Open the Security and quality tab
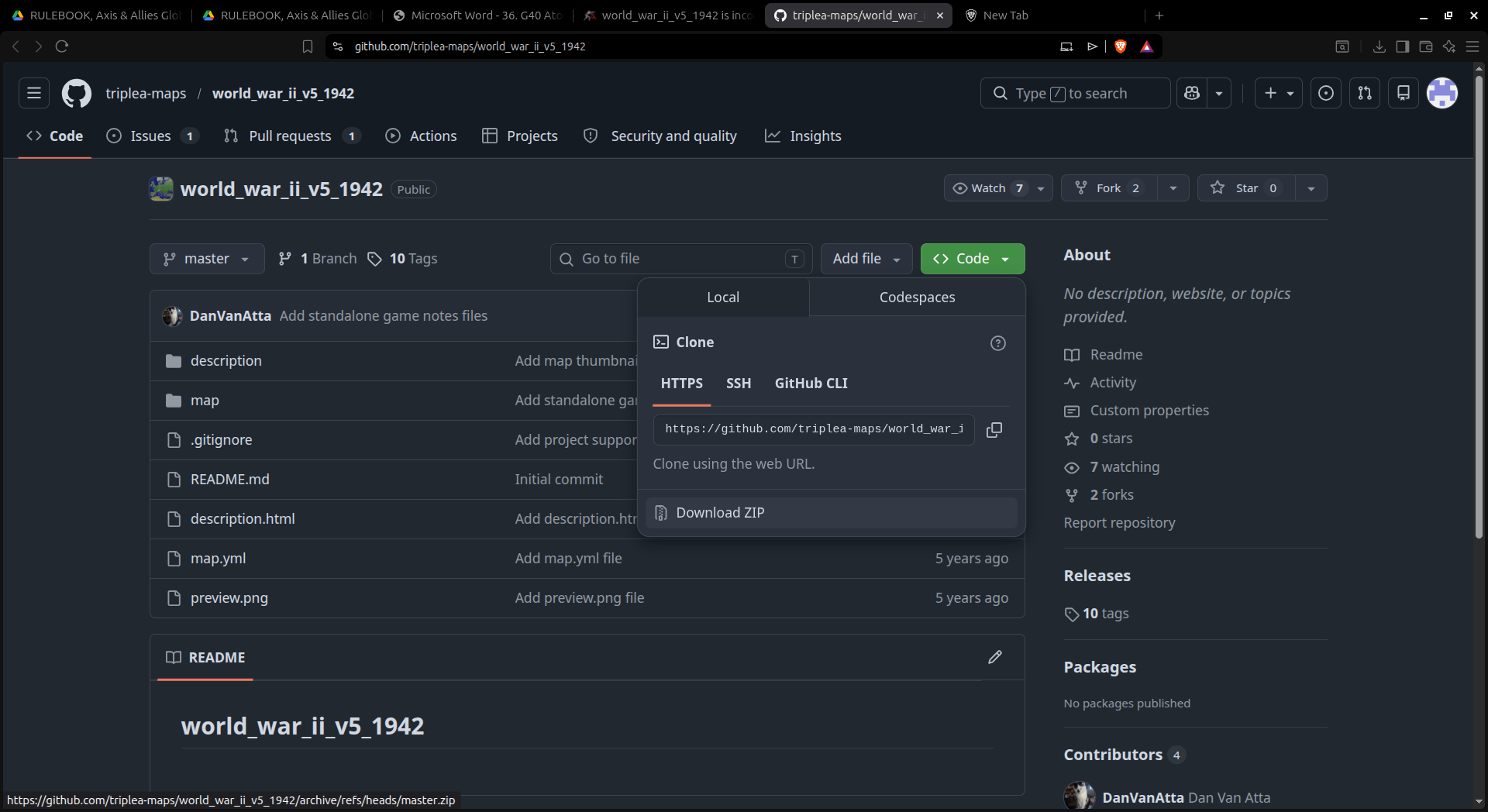Screen dimensions: 1488x812 [660, 136]
